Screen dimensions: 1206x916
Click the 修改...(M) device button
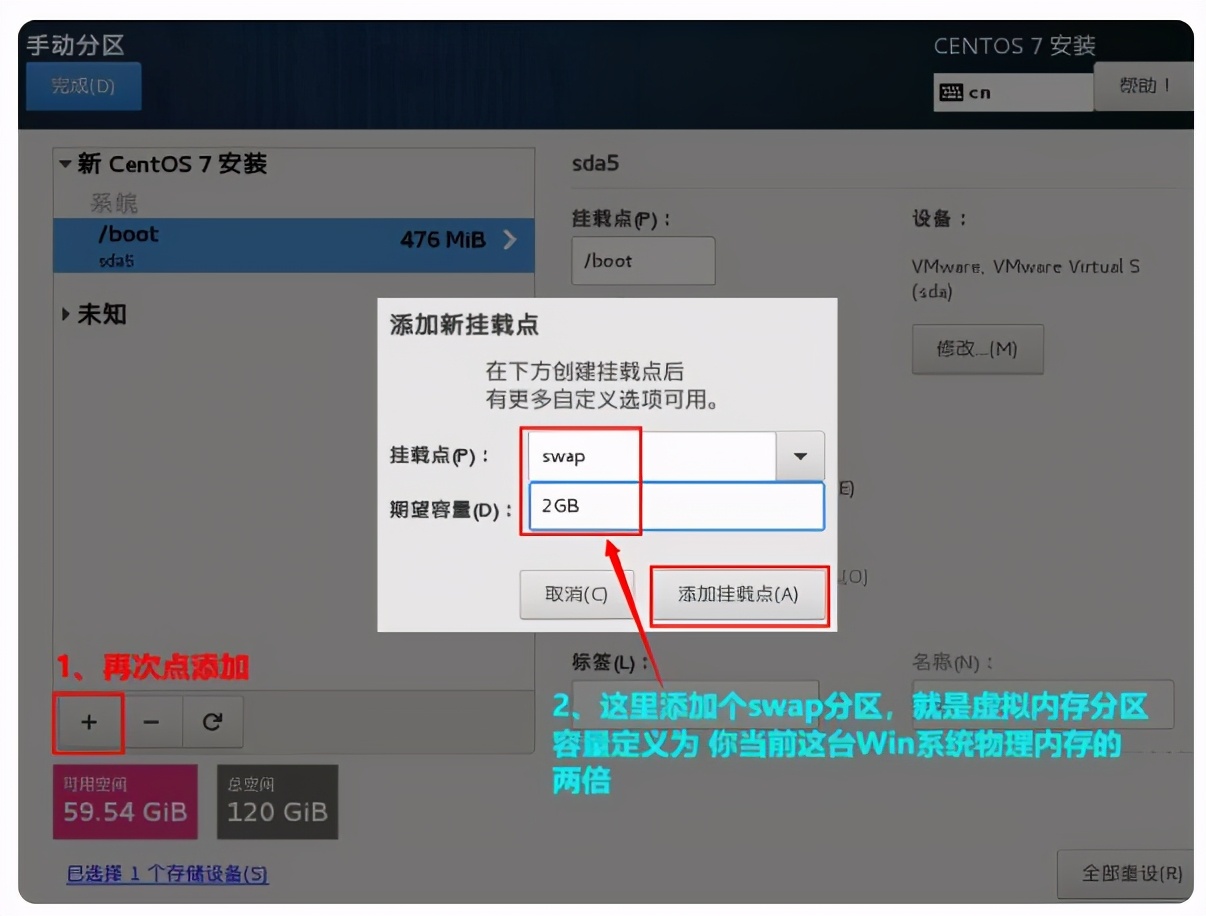tap(977, 349)
